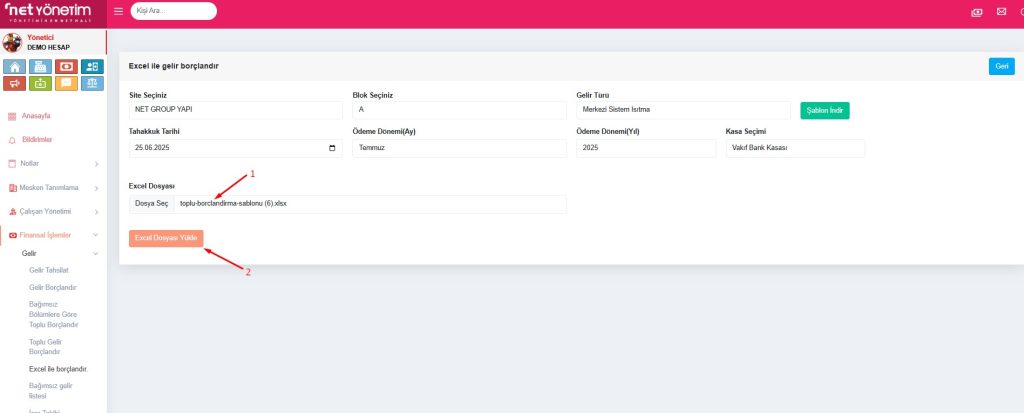Click the megaphone announcement shortcut icon
1024x413 pixels.
[15, 84]
